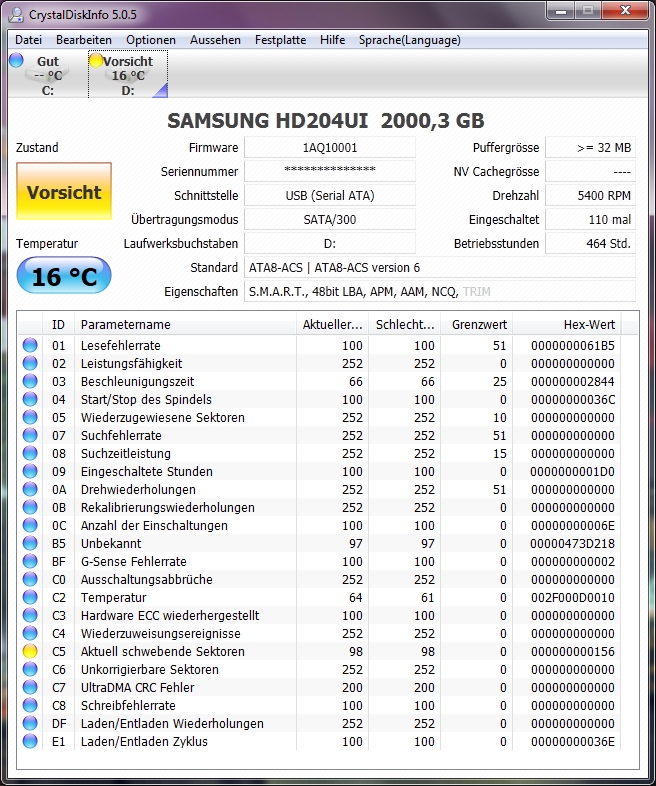
Task: Click status icon for Laden/Entladen Wiederholungen
Action: (30, 723)
